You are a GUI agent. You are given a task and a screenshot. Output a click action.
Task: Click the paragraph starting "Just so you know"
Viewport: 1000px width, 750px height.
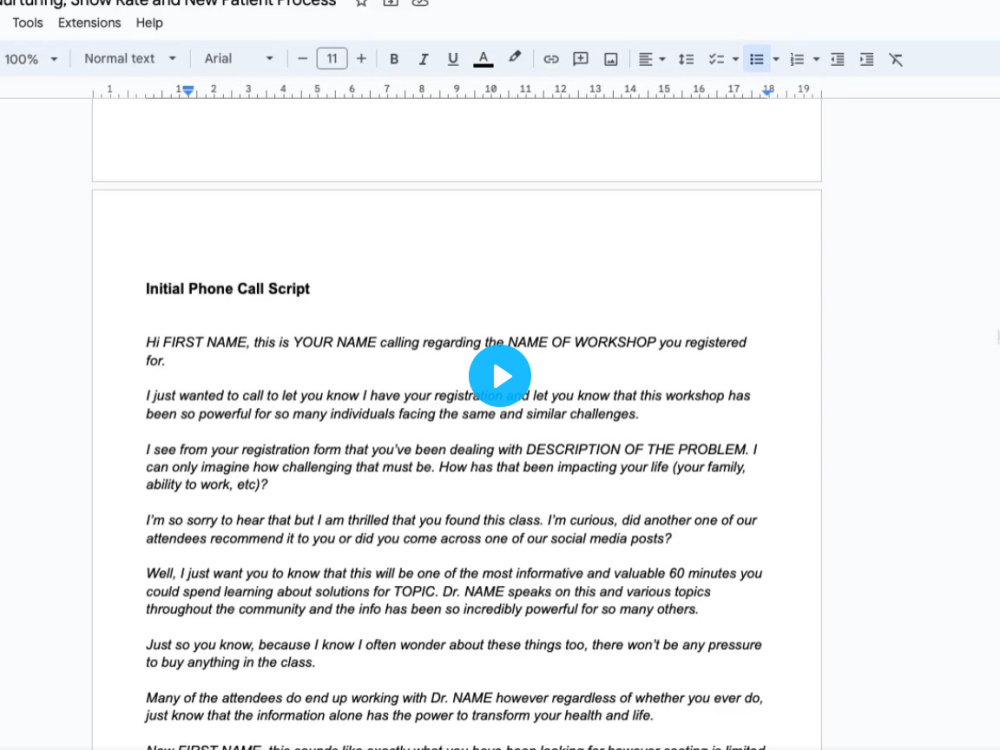(453, 654)
